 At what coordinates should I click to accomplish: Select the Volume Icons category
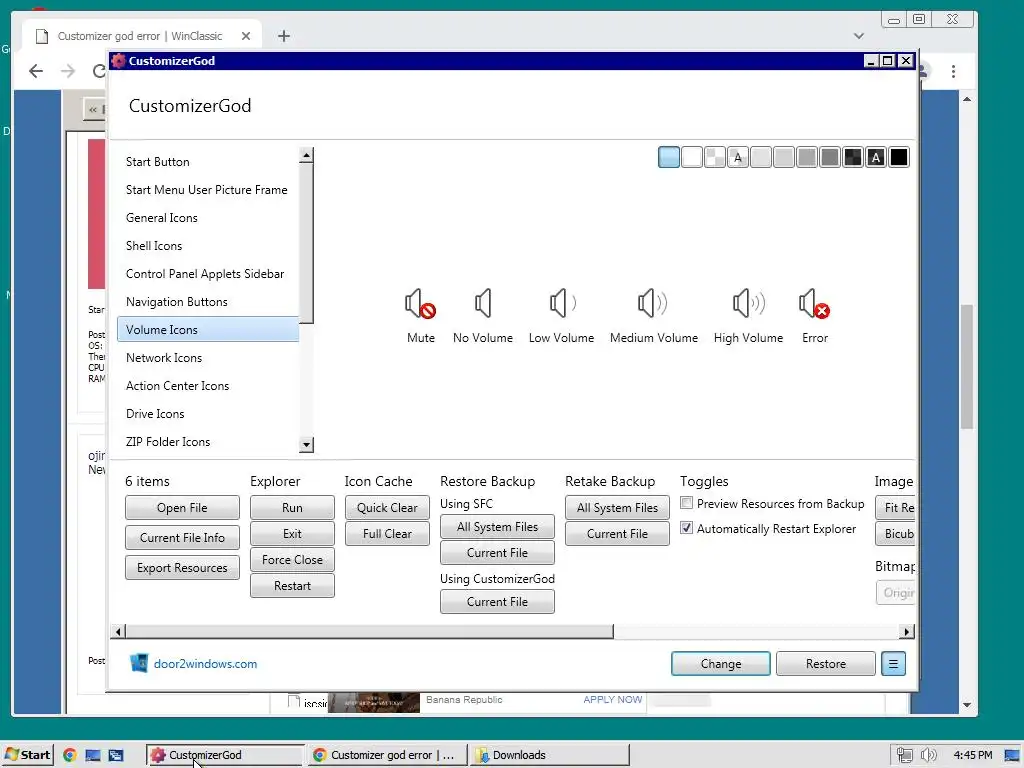208,330
